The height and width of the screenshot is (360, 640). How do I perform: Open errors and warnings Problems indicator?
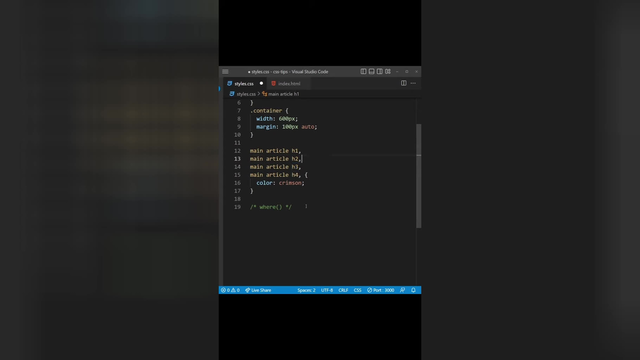click(231, 290)
